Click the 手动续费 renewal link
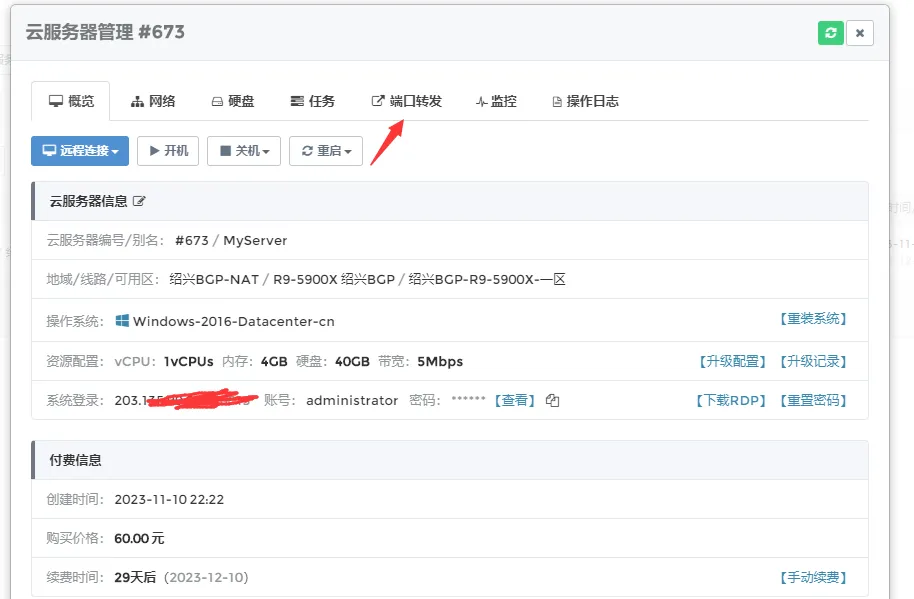Image resolution: width=914 pixels, height=599 pixels. click(812, 577)
